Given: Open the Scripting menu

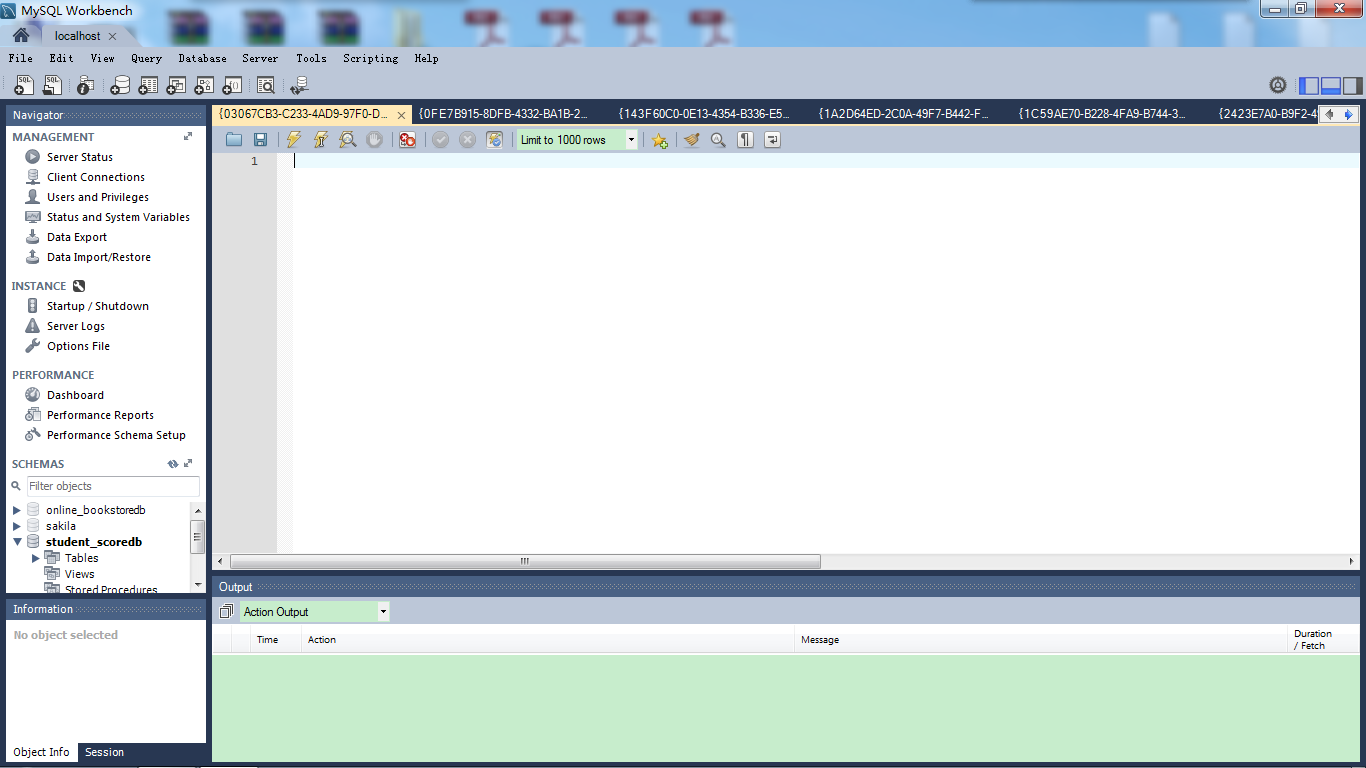Looking at the screenshot, I should (x=371, y=58).
